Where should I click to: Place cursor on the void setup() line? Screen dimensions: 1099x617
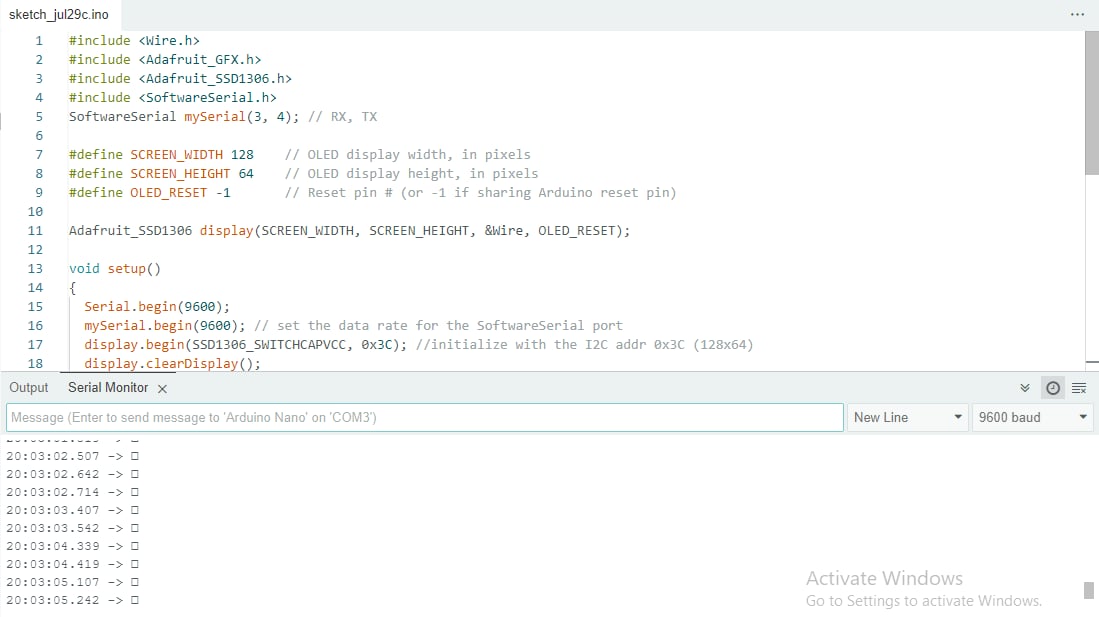click(115, 268)
